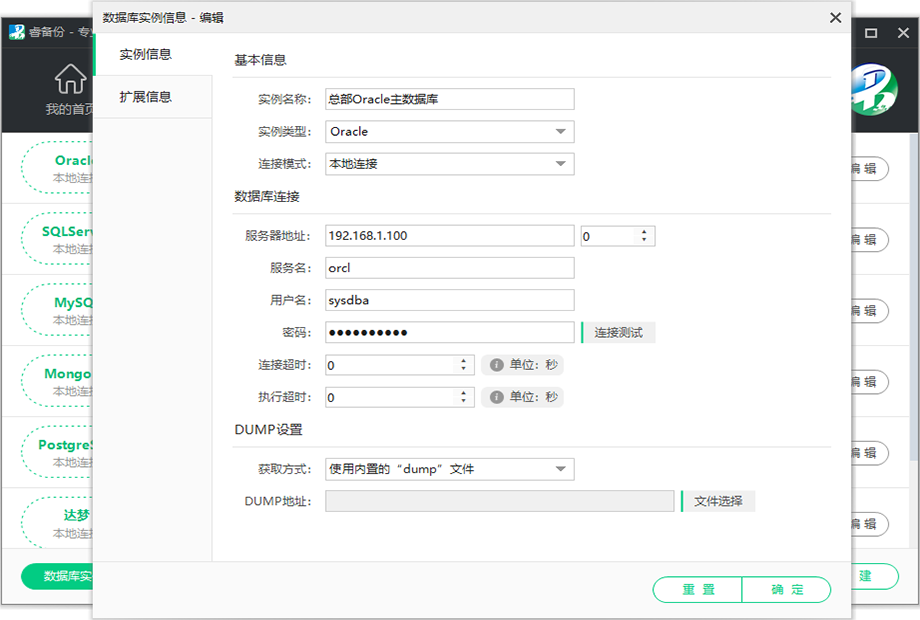Close the 睿备份 main window
This screenshot has height=620, width=920.
[x=903, y=33]
